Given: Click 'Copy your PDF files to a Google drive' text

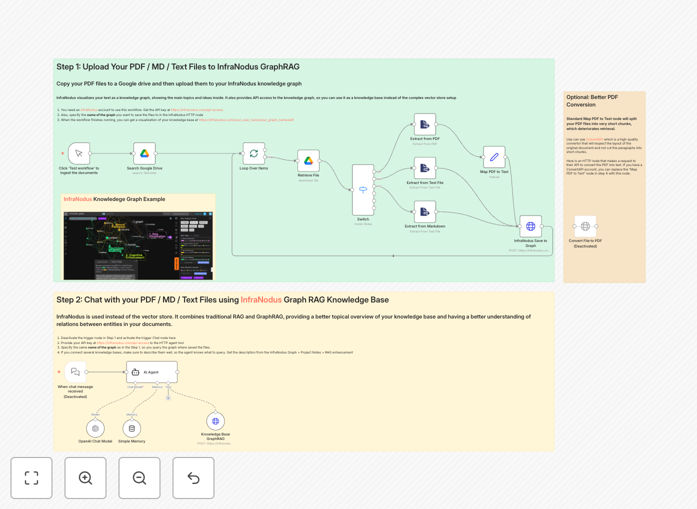Looking at the screenshot, I should click(179, 84).
